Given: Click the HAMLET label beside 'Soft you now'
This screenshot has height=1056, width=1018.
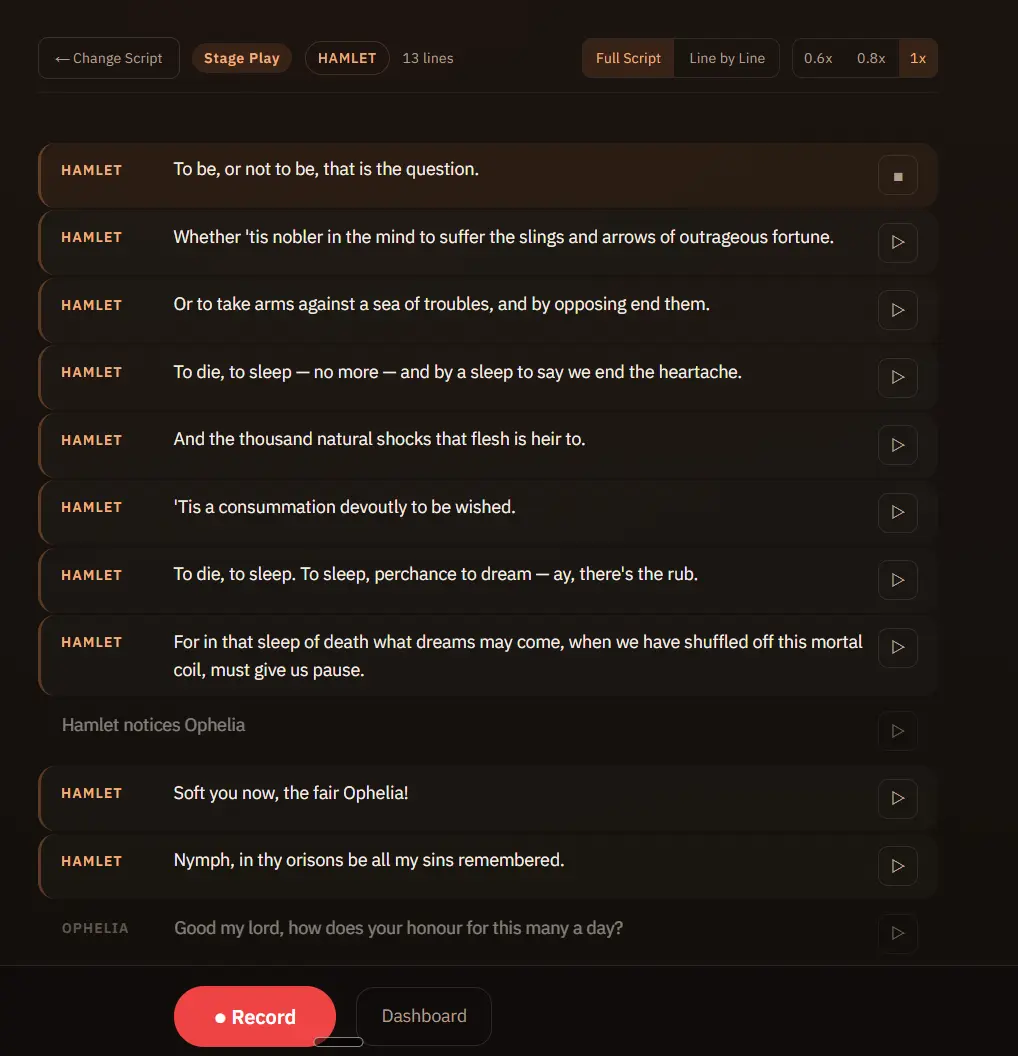Looking at the screenshot, I should tap(92, 793).
